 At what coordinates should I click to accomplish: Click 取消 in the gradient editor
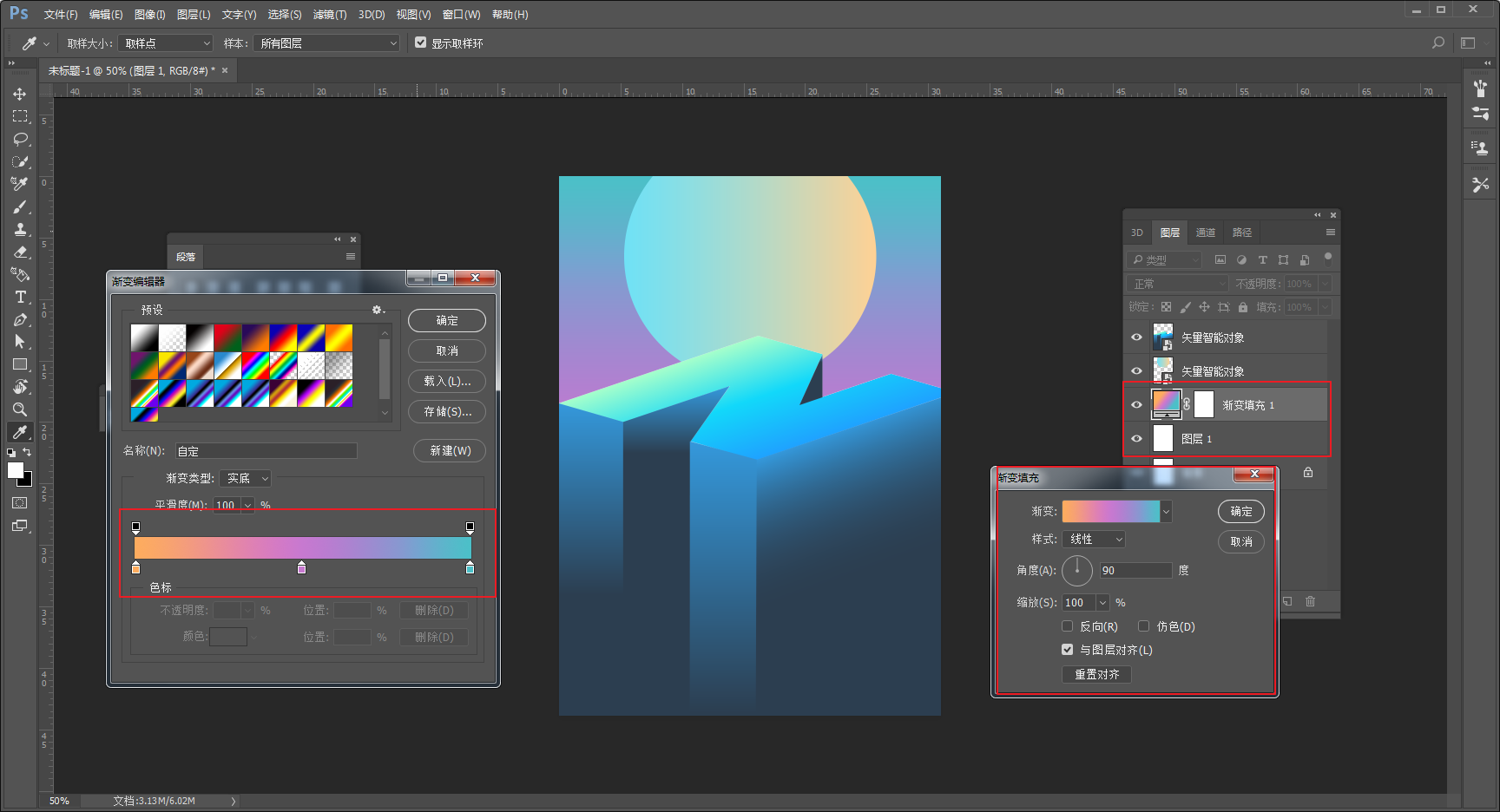[x=447, y=351]
